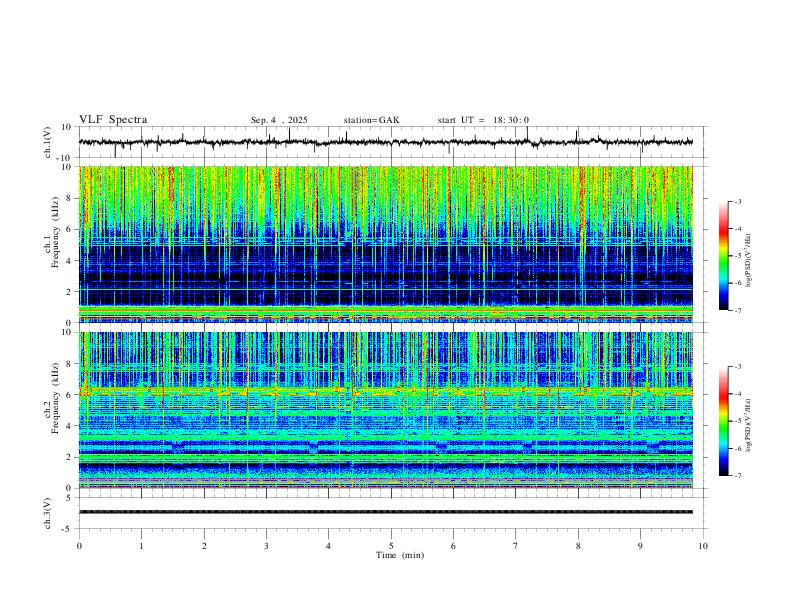Click the ch.1 color scale "log(PSD)" label
Viewport: 792px width, 612px height.
point(748,260)
